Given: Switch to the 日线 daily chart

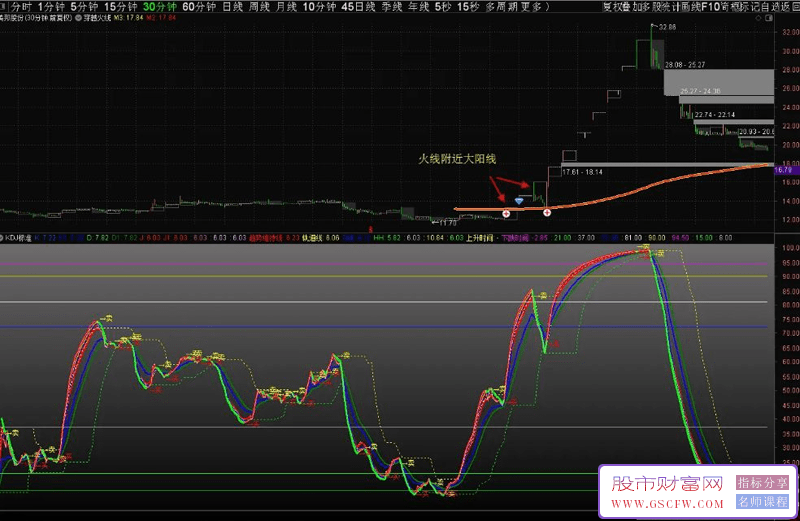Looking at the screenshot, I should coord(233,7).
